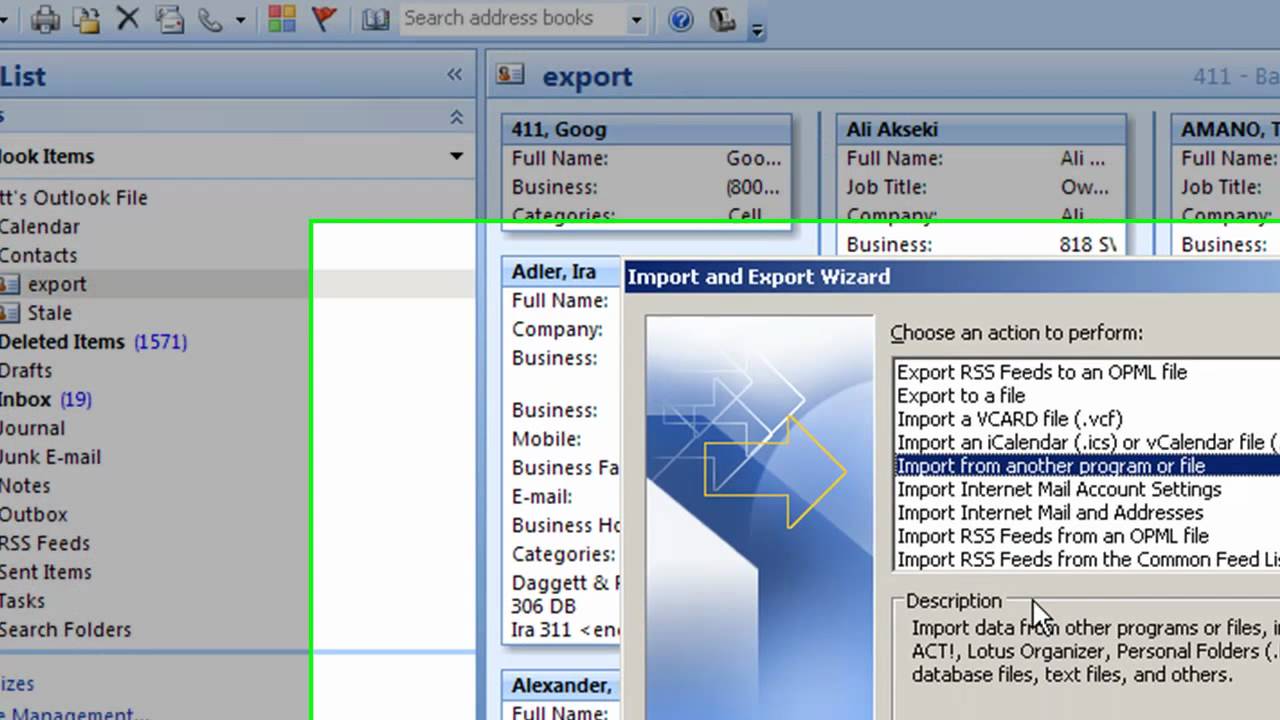Click the Import and Export Wizard title bar
This screenshot has height=720, width=1280.
(952, 276)
